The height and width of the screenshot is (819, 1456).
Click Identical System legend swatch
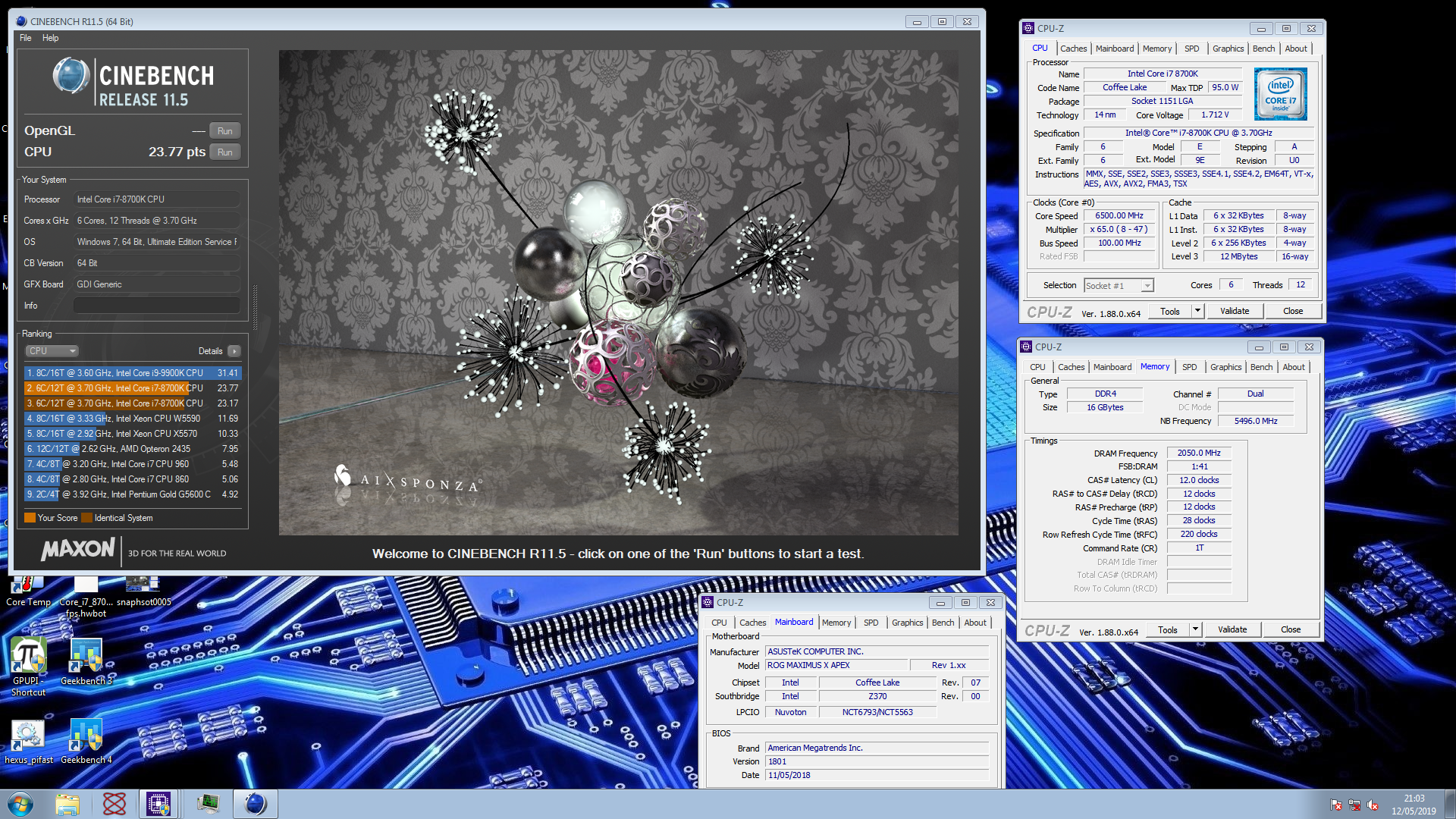[x=86, y=518]
